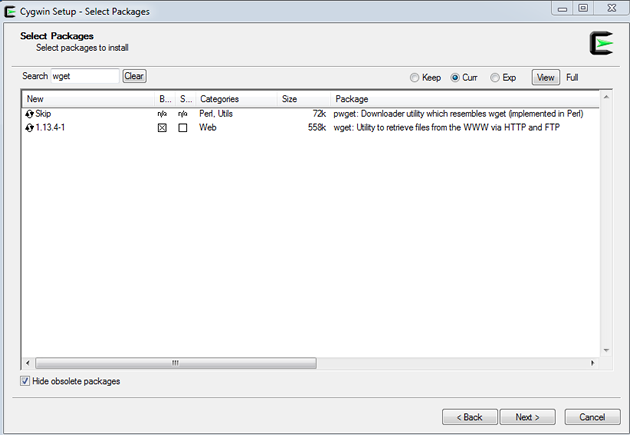Screen dimensions: 630x435
Task: Focus the Search field containing wget
Action: click(x=85, y=76)
